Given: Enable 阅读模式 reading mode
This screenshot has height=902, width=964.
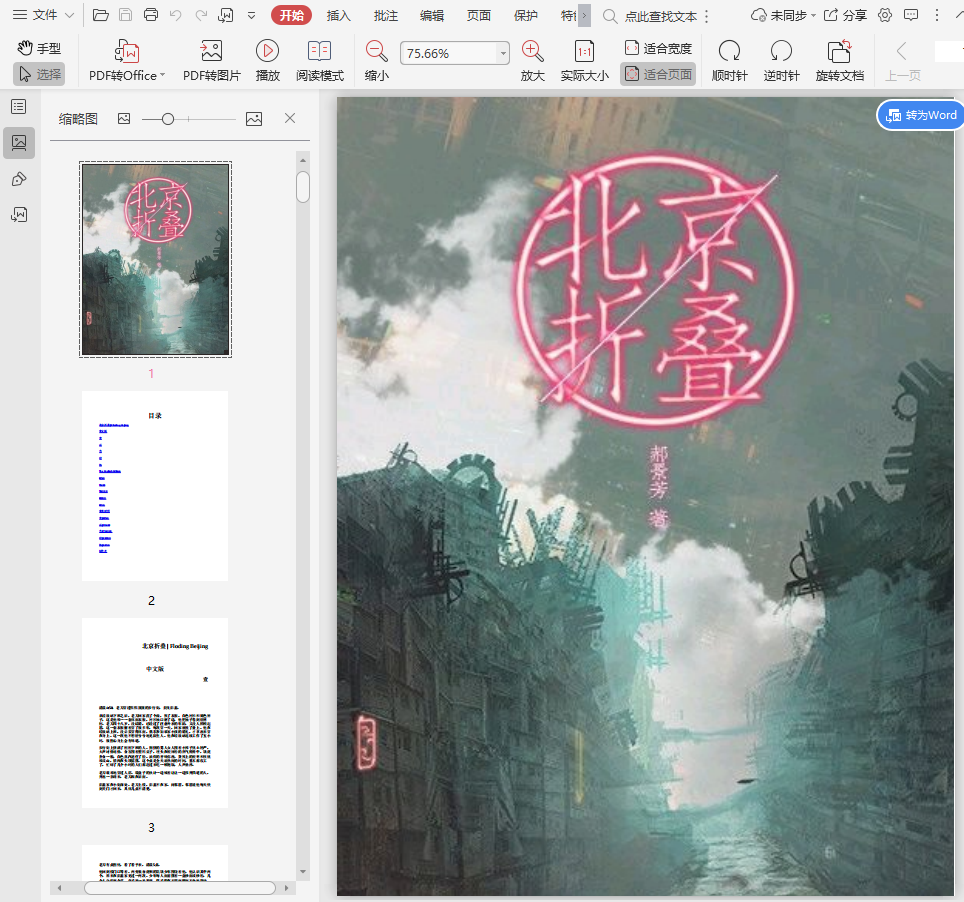Looking at the screenshot, I should coord(320,60).
